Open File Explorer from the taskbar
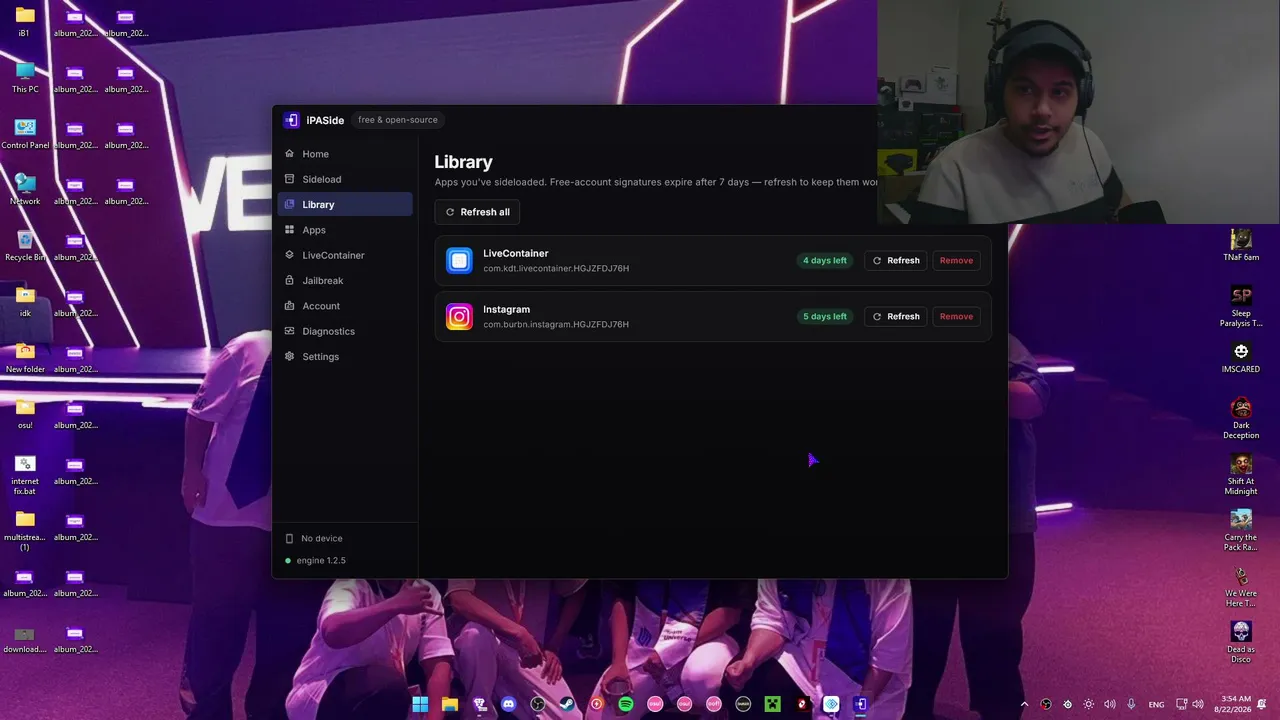1280x720 pixels. (x=450, y=704)
